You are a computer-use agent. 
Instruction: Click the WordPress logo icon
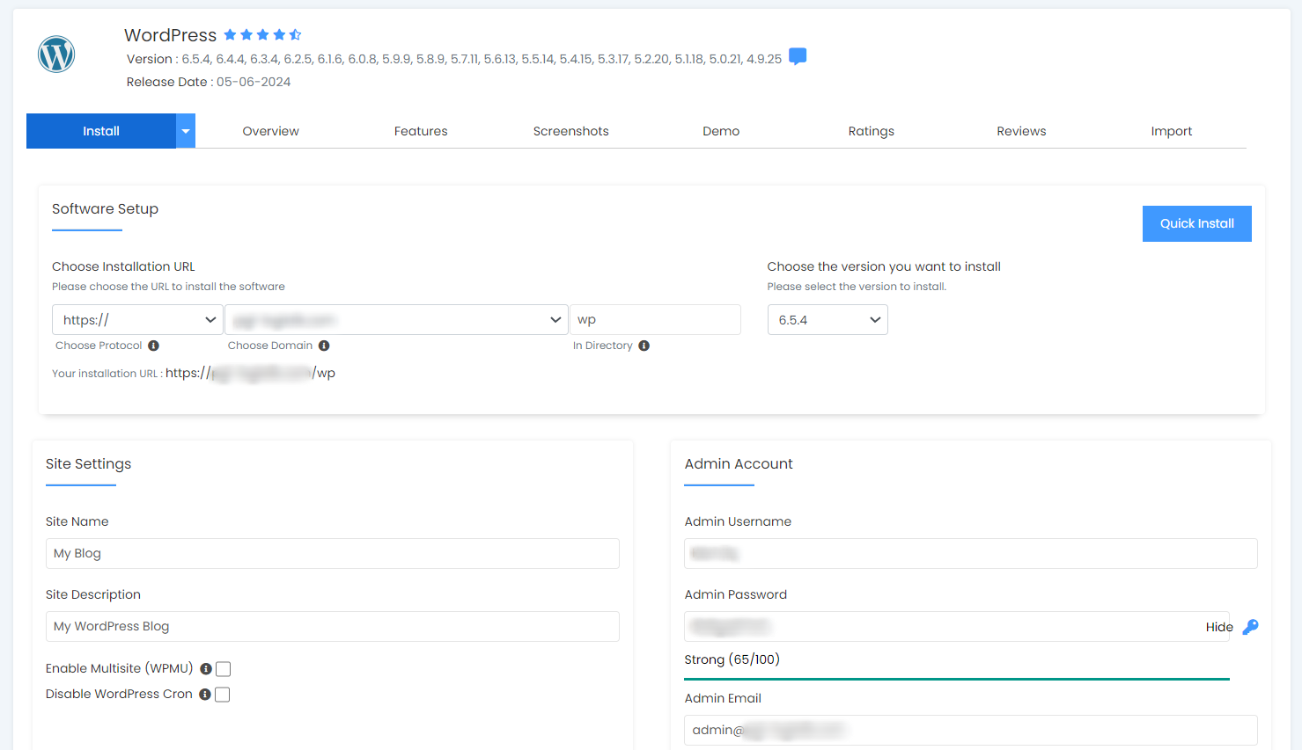(57, 54)
